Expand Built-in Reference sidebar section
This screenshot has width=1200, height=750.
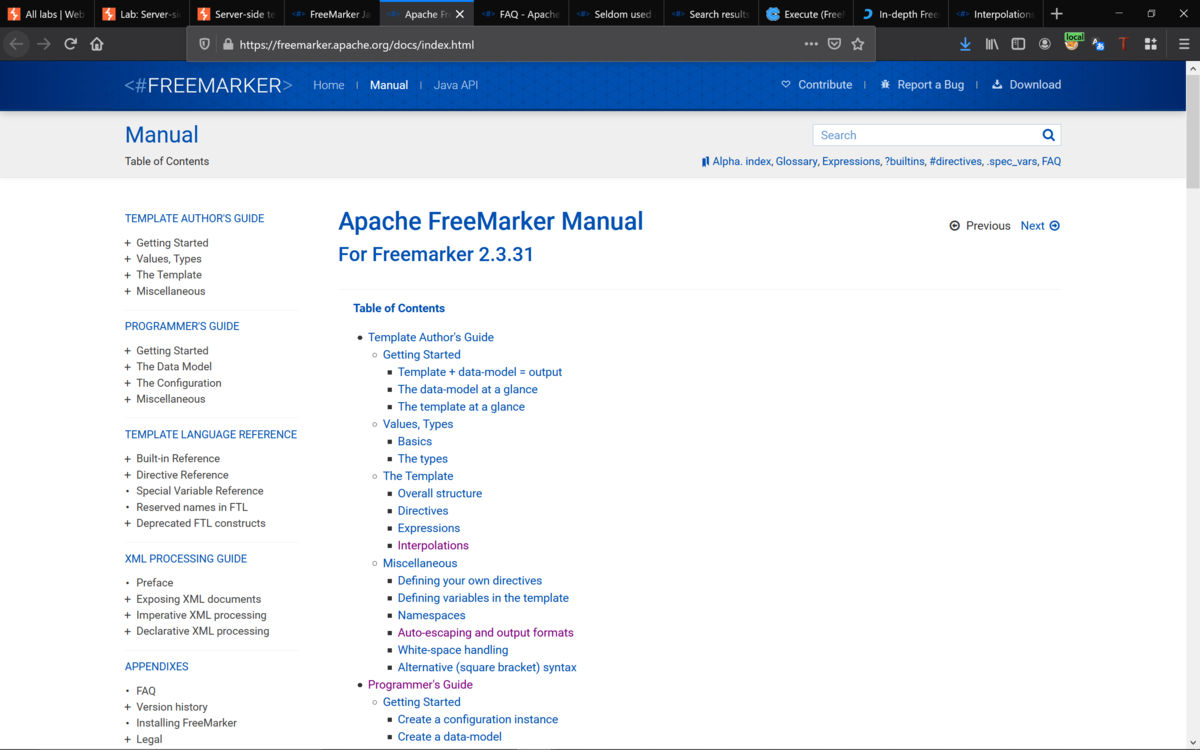pyautogui.click(x=128, y=459)
